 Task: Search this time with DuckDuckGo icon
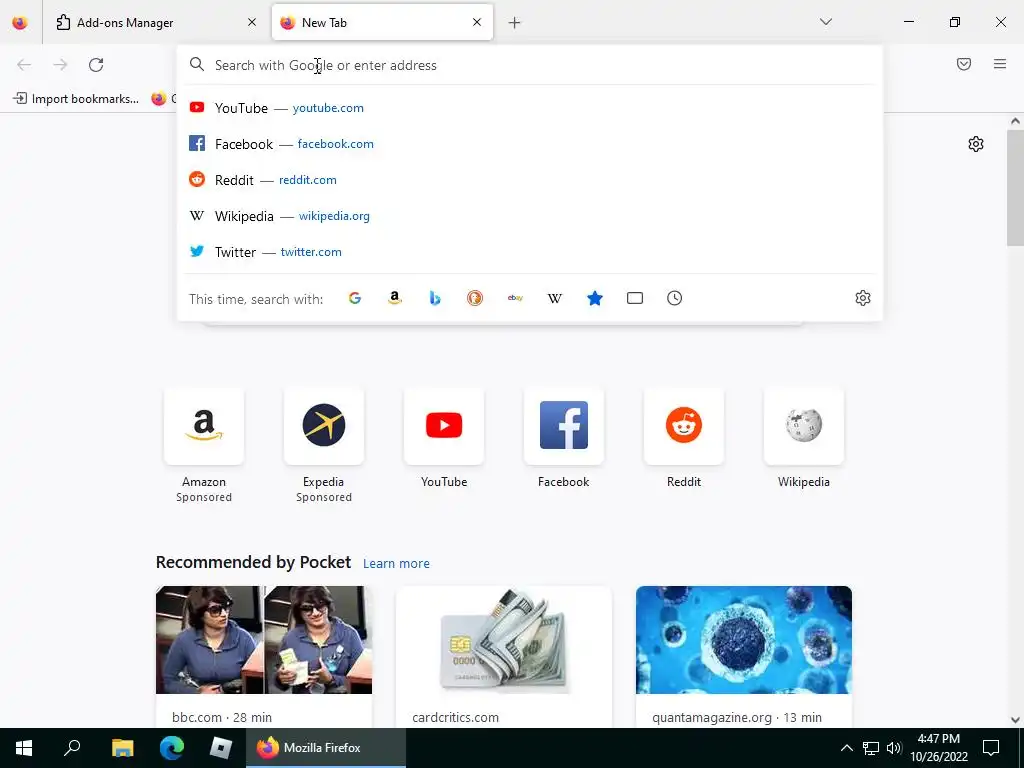[475, 298]
